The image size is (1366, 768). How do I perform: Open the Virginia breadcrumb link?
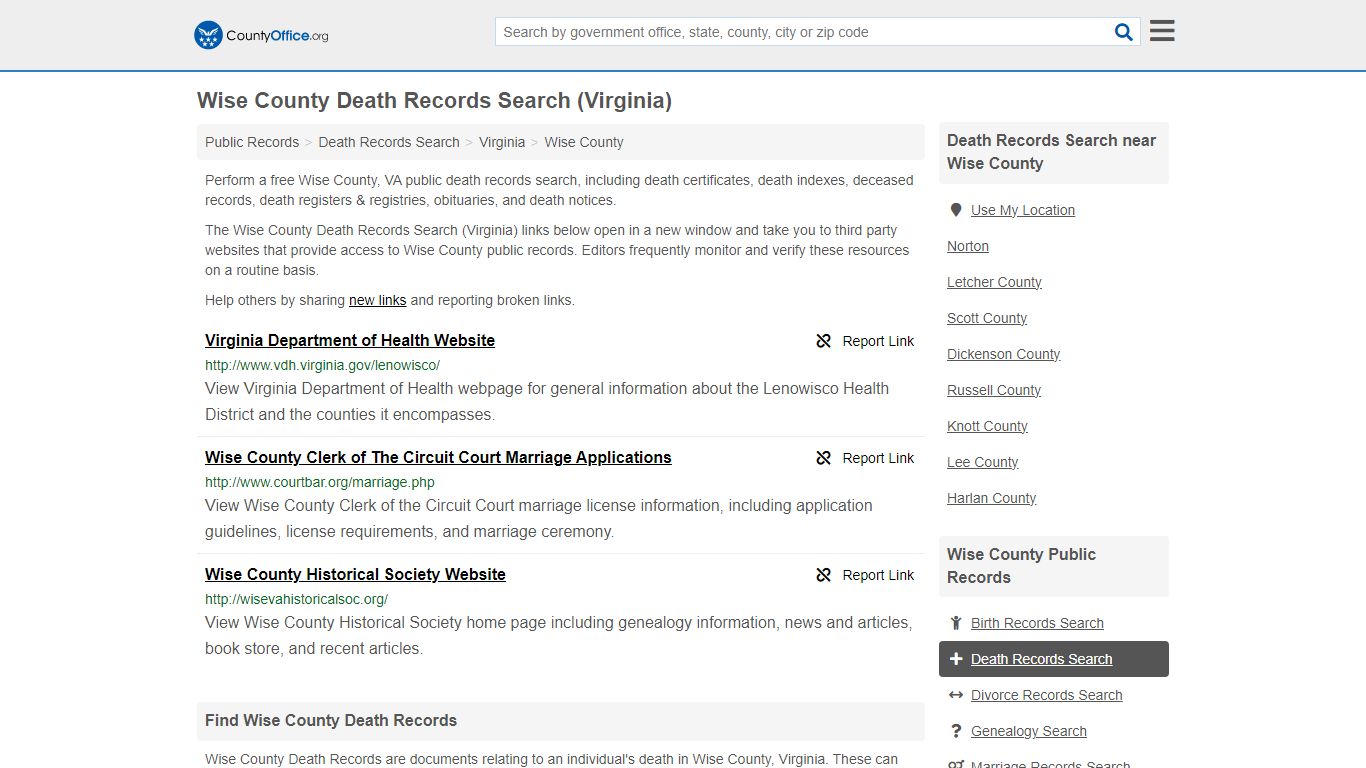tap(502, 142)
